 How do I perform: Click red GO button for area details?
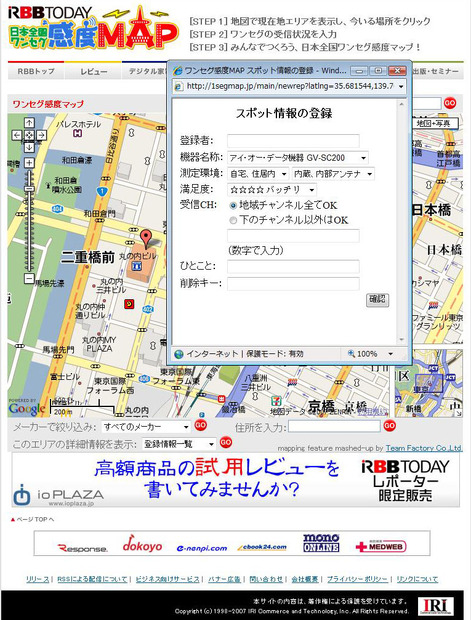(x=226, y=442)
